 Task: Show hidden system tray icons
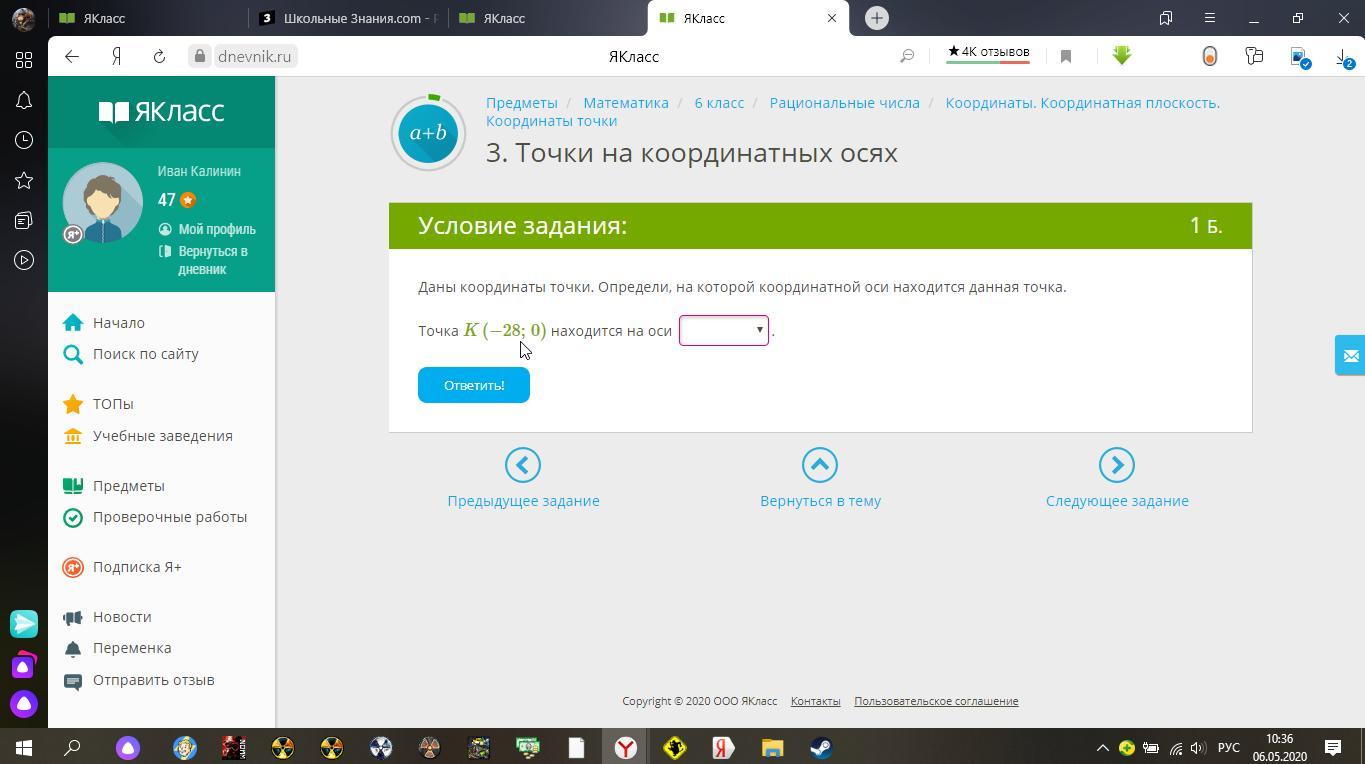pos(1102,748)
